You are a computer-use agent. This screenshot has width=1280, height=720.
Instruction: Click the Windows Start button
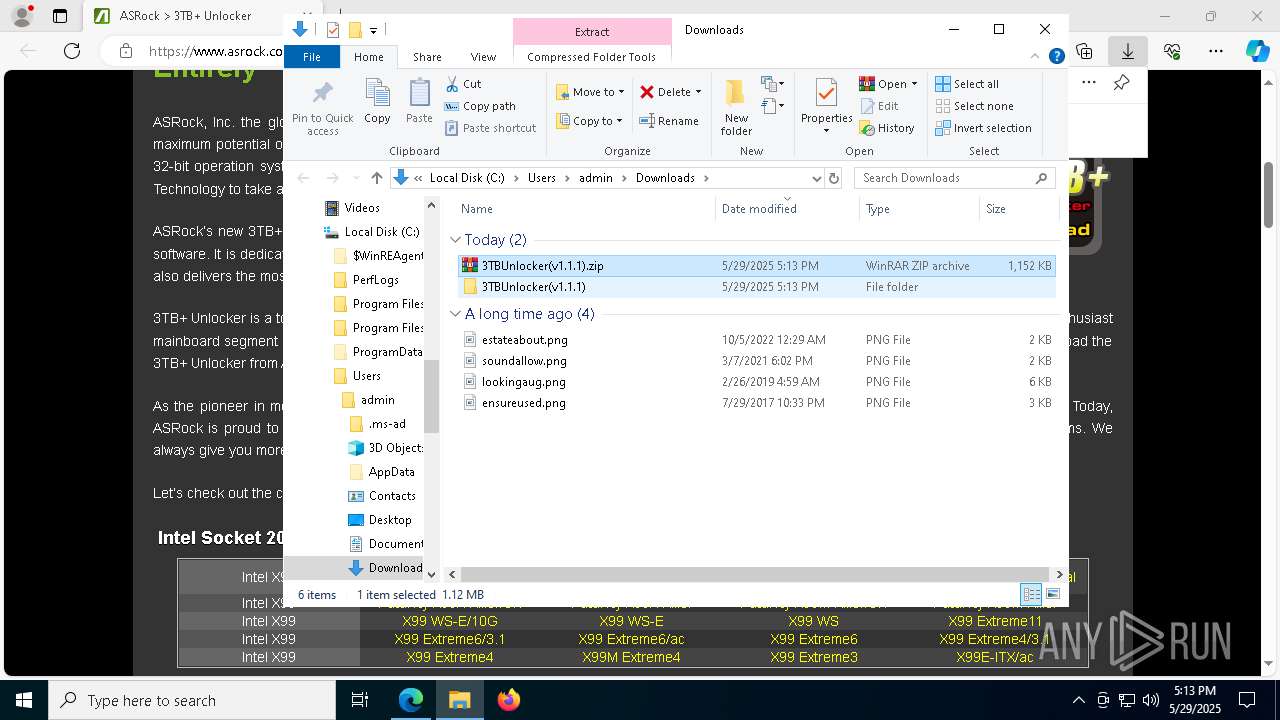[x=23, y=700]
